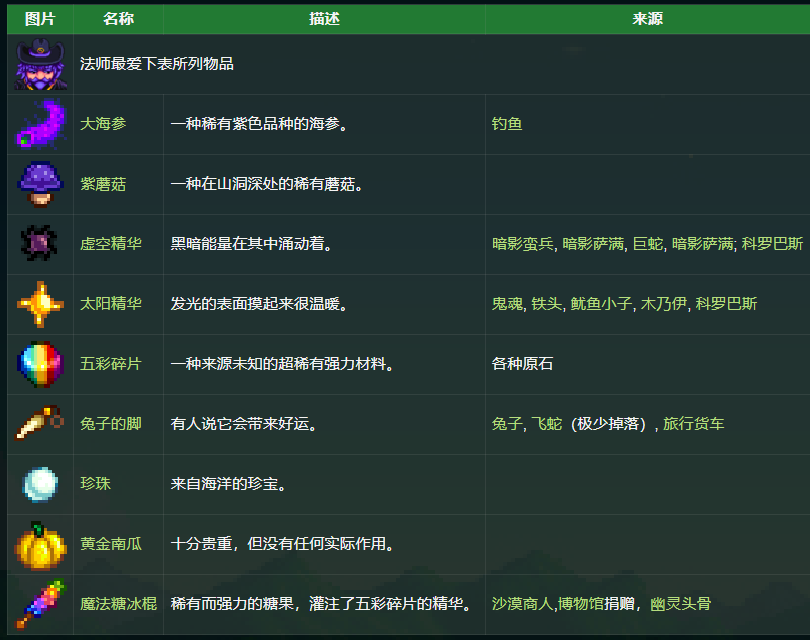The height and width of the screenshot is (640, 810).
Task: Follow the 科罗巴斯 link in 虚空精华 row
Action: [x=772, y=244]
